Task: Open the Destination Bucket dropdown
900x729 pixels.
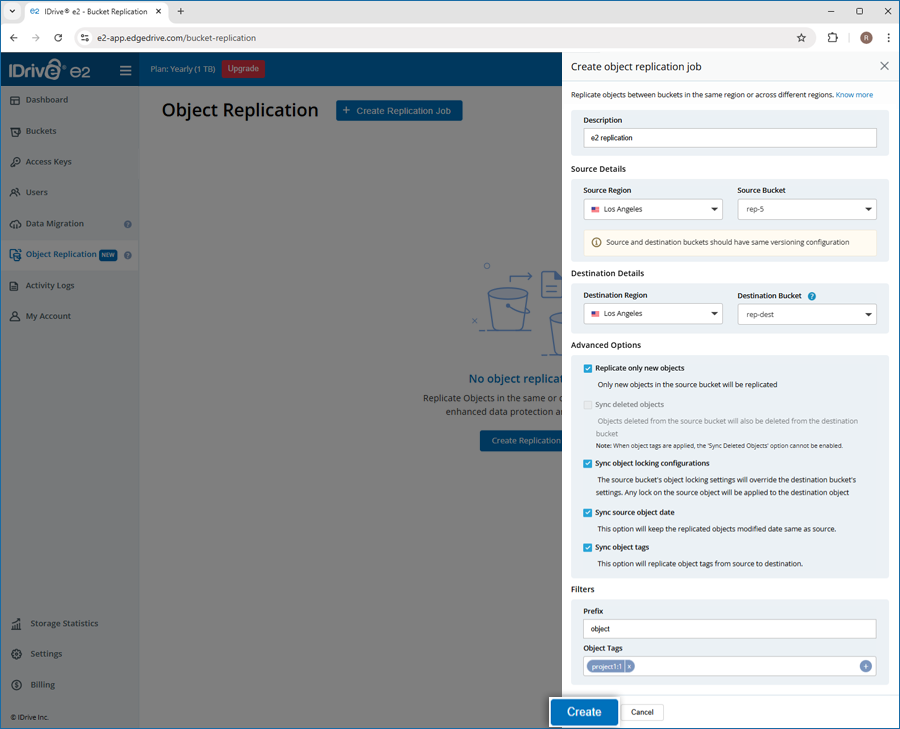Action: click(806, 315)
